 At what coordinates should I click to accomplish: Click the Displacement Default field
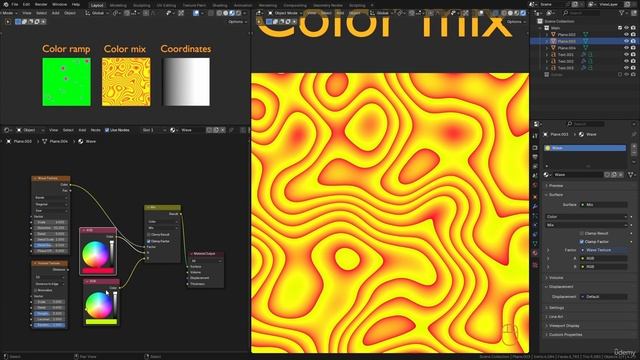[604, 297]
